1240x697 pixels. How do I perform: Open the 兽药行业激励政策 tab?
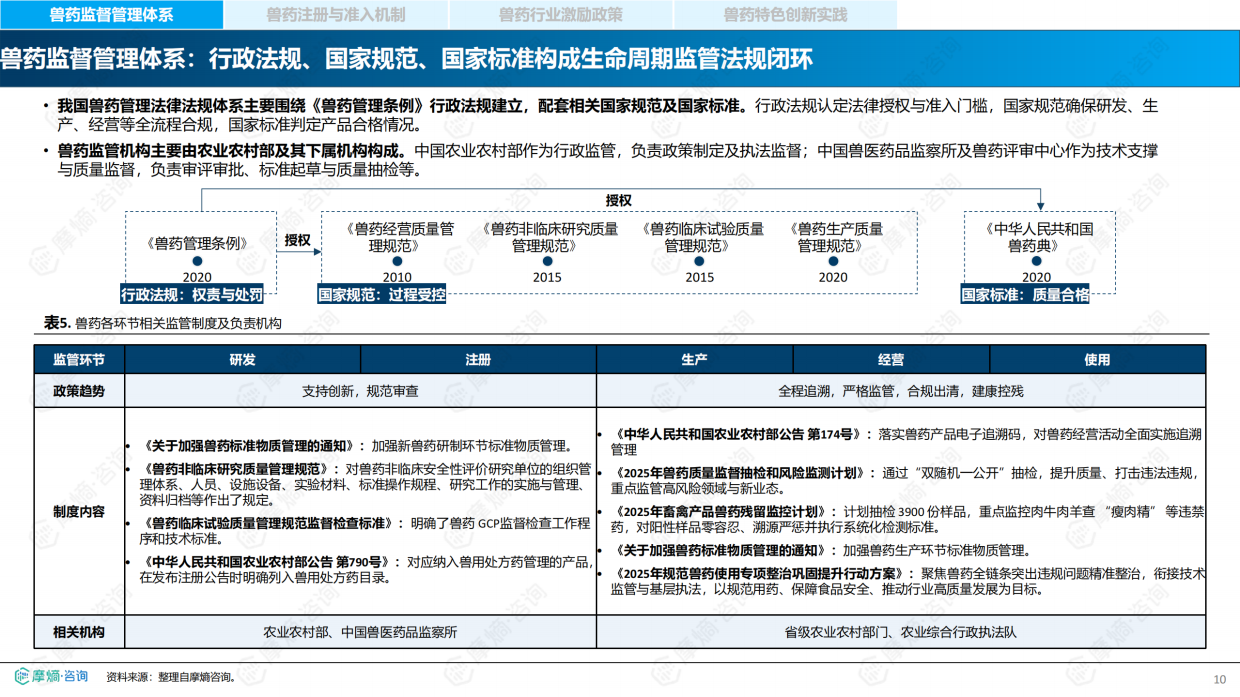coord(568,15)
